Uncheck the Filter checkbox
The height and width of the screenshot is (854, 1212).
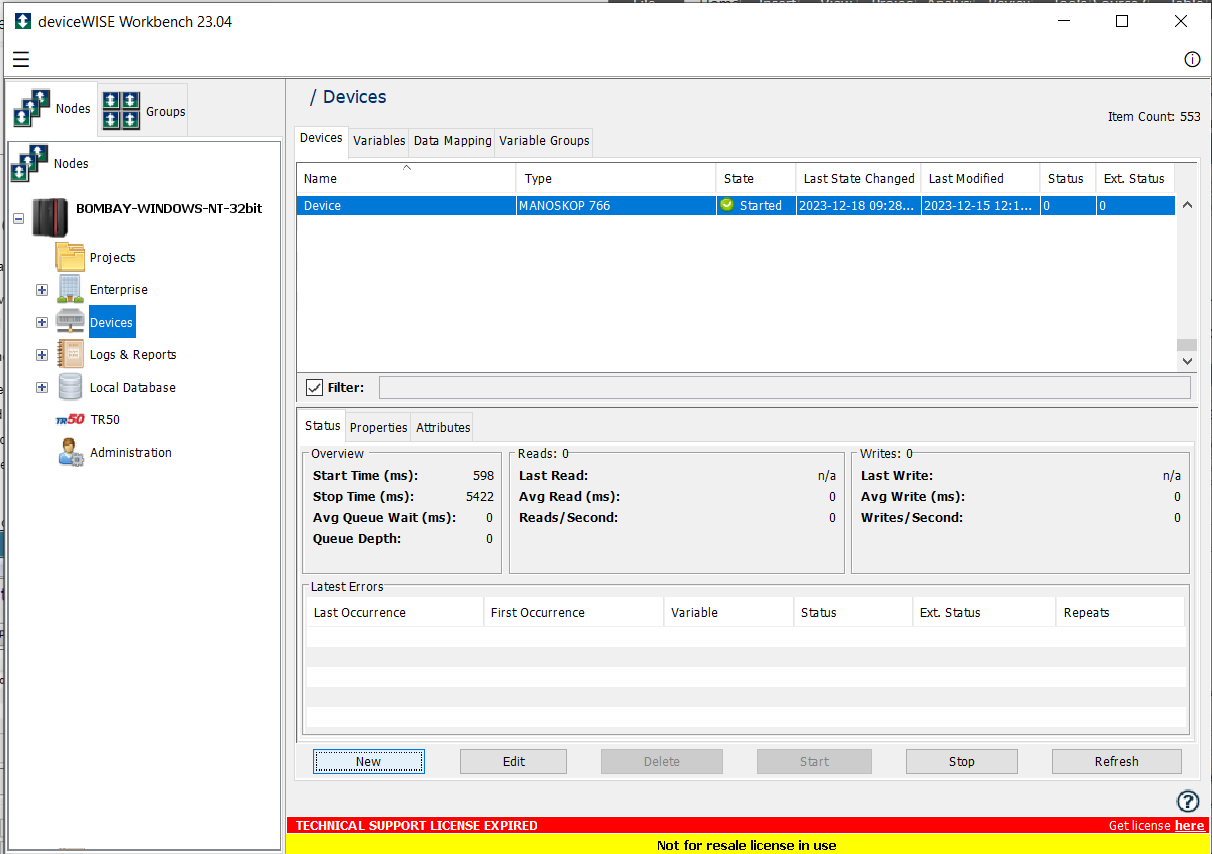pos(315,387)
